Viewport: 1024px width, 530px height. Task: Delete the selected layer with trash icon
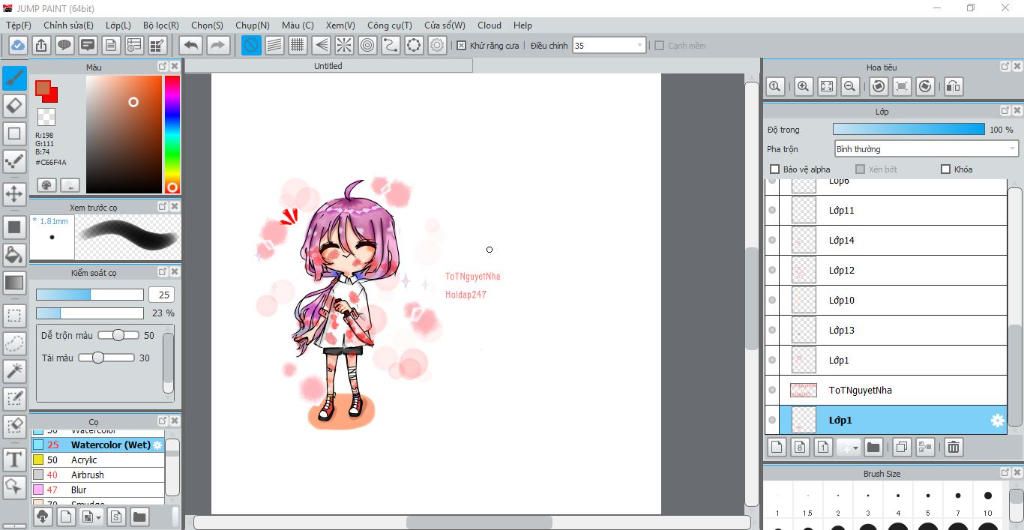(953, 447)
